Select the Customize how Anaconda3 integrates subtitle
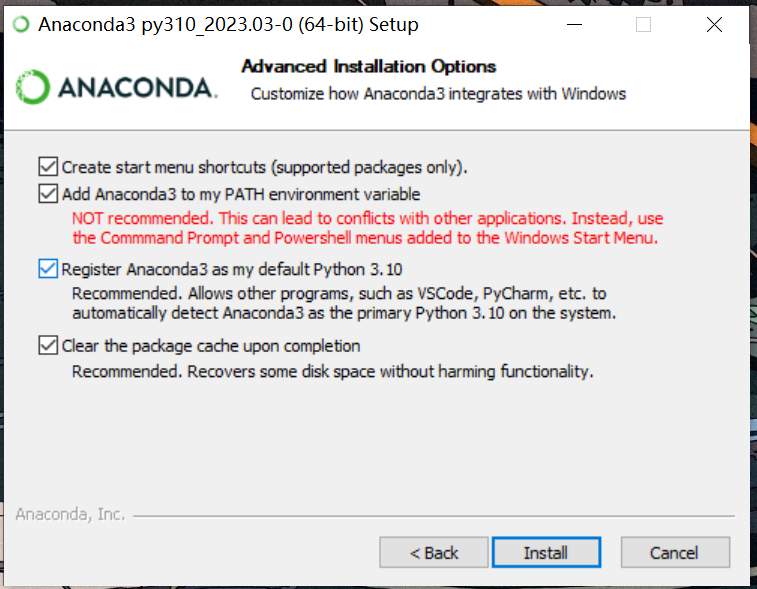Image resolution: width=757 pixels, height=589 pixels. [438, 94]
